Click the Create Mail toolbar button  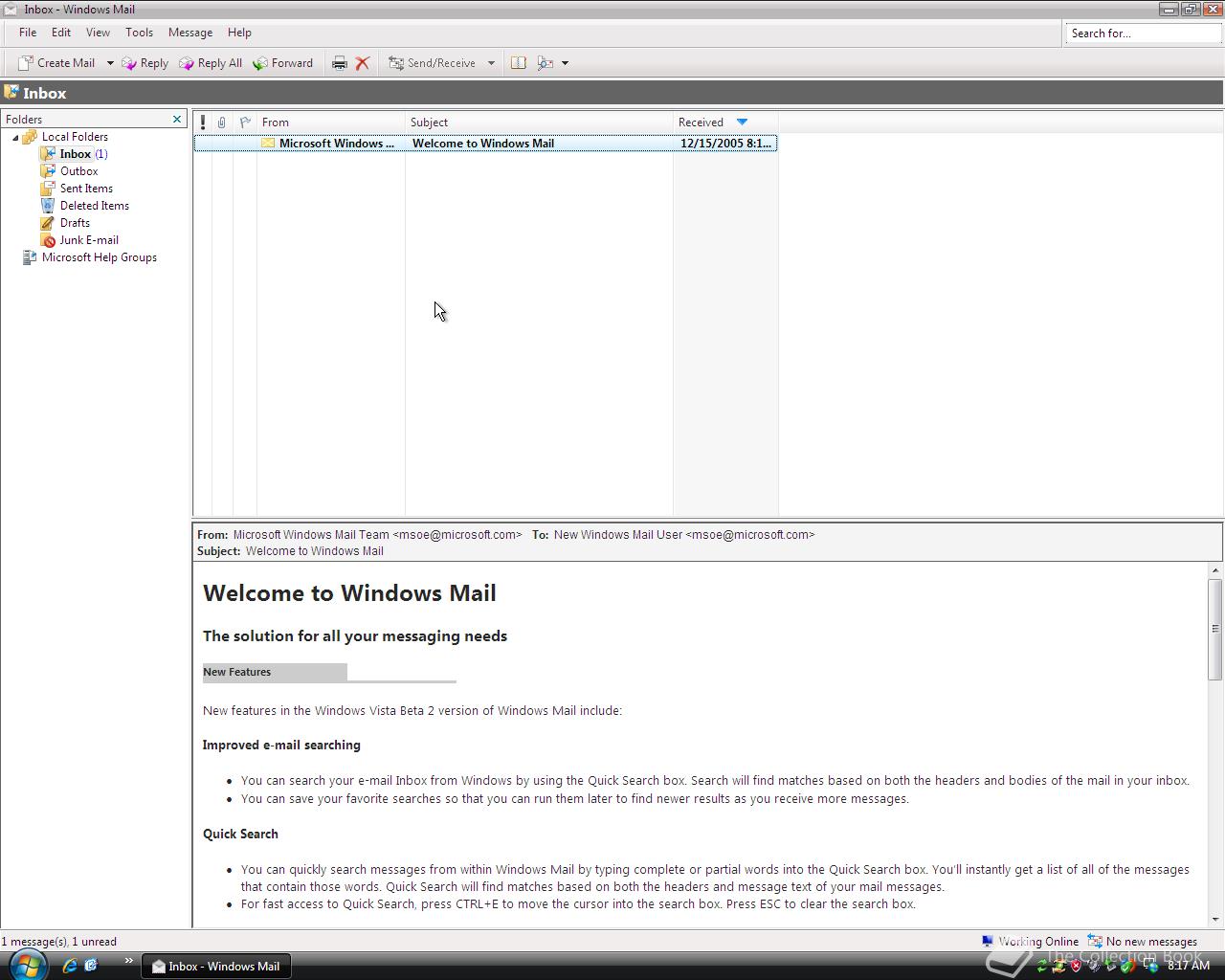(56, 63)
